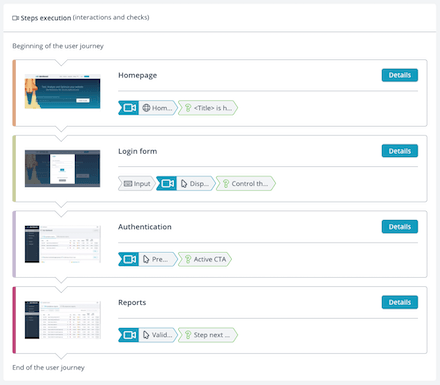
Task: Open the Login form screenshot thumbnail
Action: pos(63,168)
